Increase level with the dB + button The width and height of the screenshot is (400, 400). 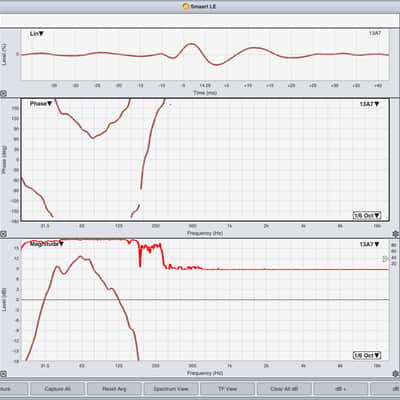(x=341, y=389)
